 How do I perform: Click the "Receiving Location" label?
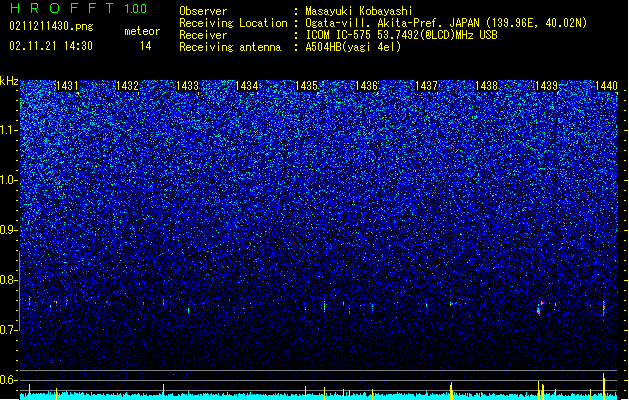[x=233, y=23]
